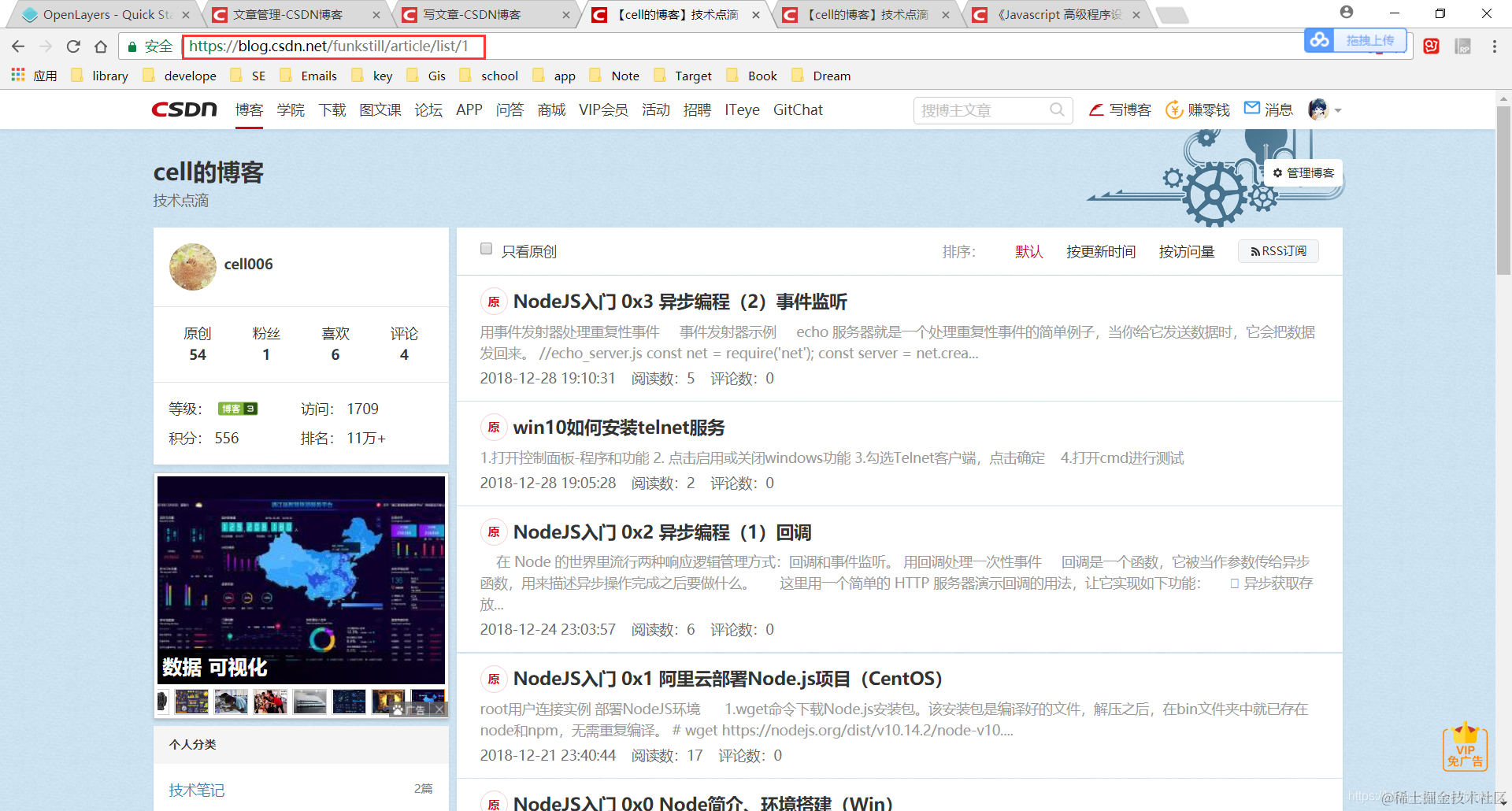Viewport: 1512px width, 811px height.
Task: Click the 管理博客 button
Action: point(1303,172)
